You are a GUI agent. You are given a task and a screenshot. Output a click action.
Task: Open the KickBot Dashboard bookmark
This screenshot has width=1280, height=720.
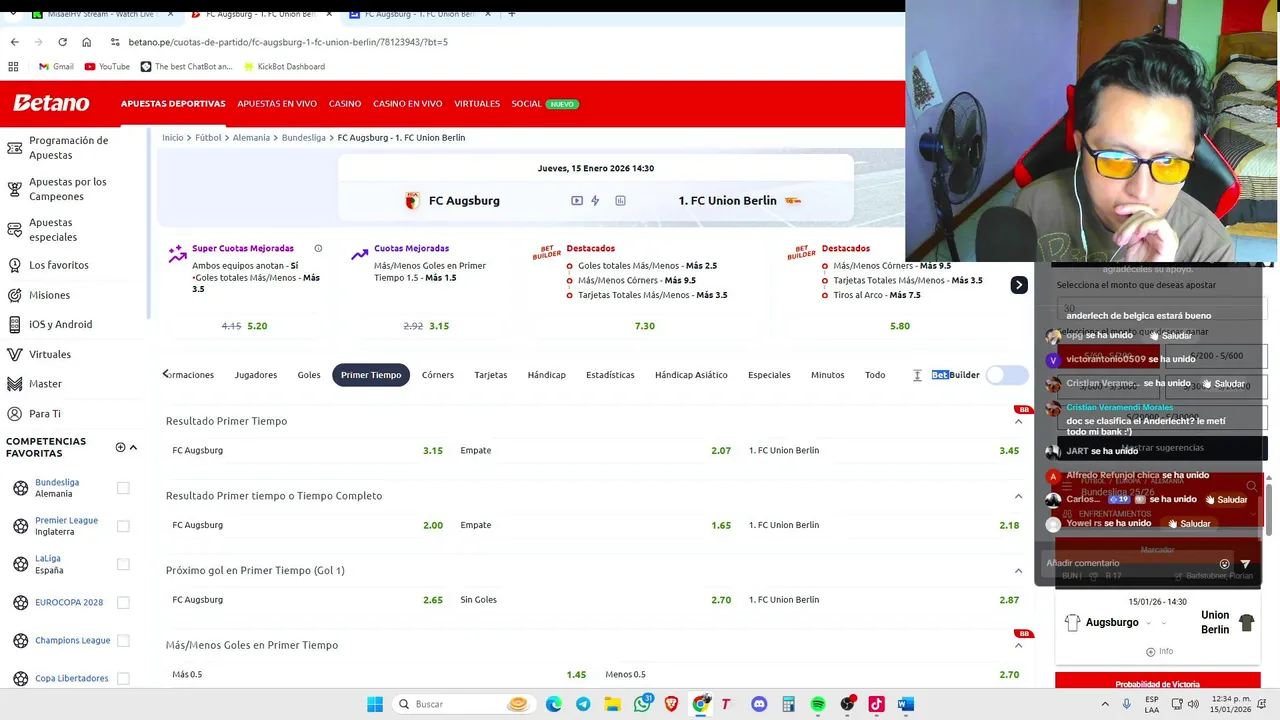pos(283,67)
